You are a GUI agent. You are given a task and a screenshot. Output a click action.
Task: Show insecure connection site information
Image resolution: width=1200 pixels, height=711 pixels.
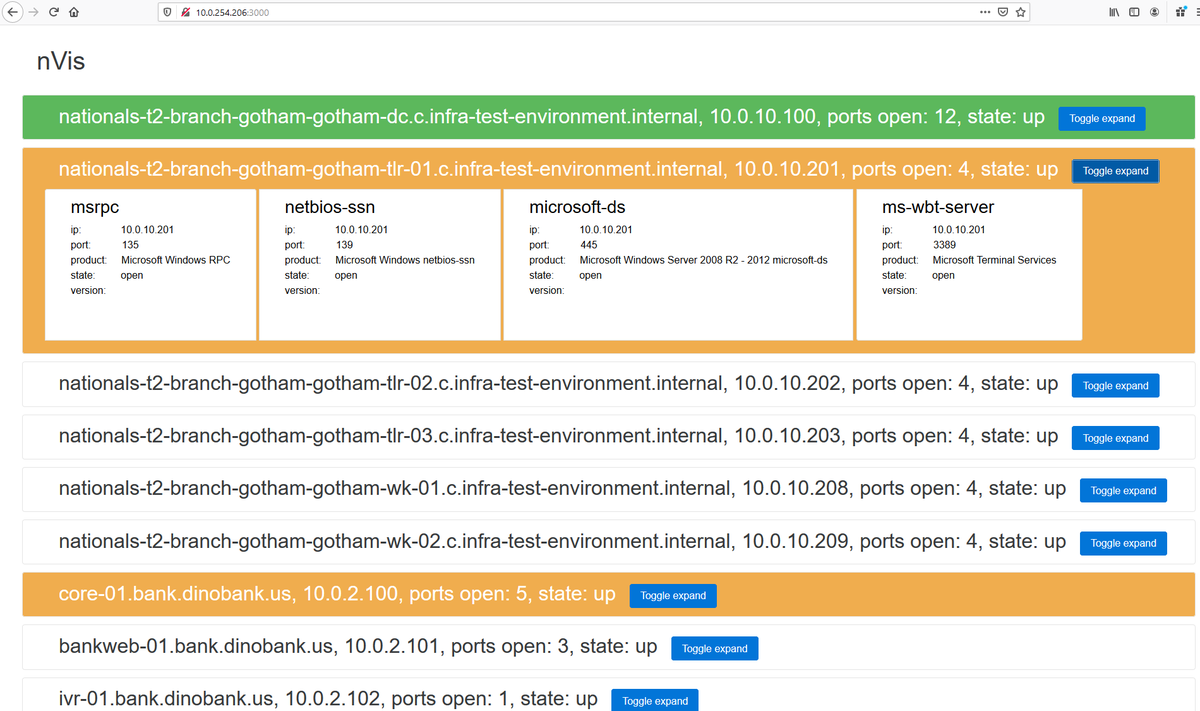pos(186,12)
